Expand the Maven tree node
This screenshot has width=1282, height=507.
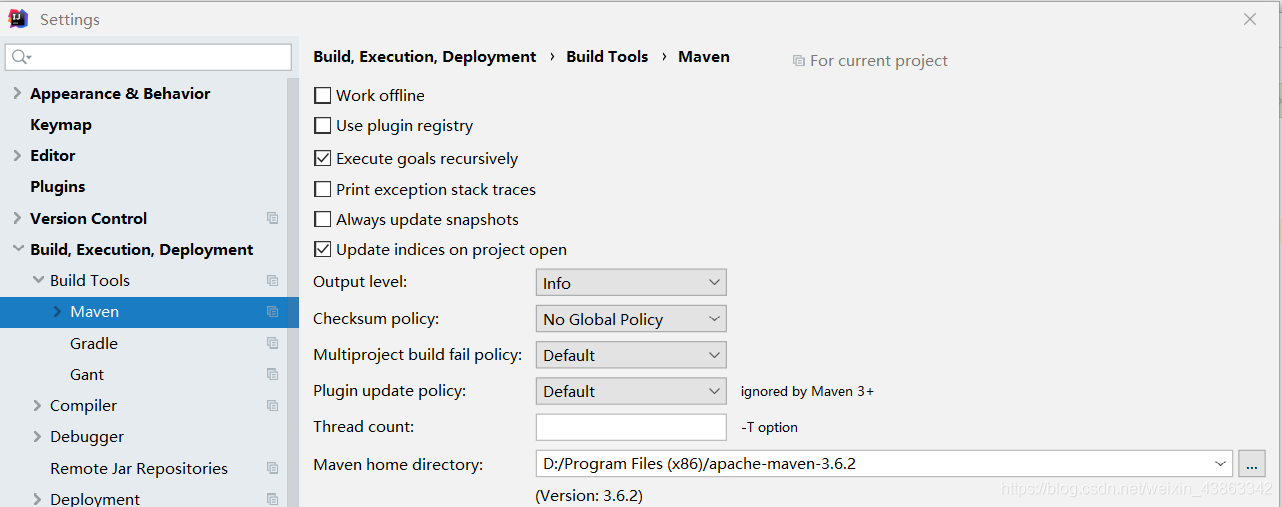click(x=57, y=312)
